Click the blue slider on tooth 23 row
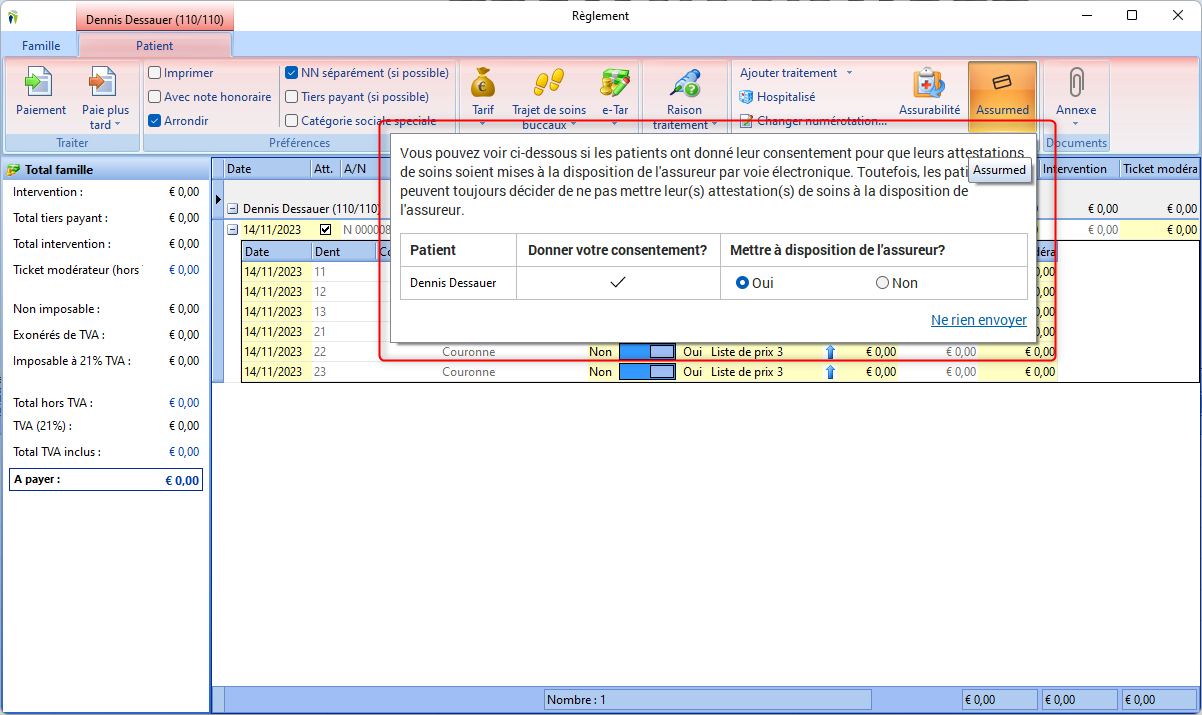1202x715 pixels. 647,372
